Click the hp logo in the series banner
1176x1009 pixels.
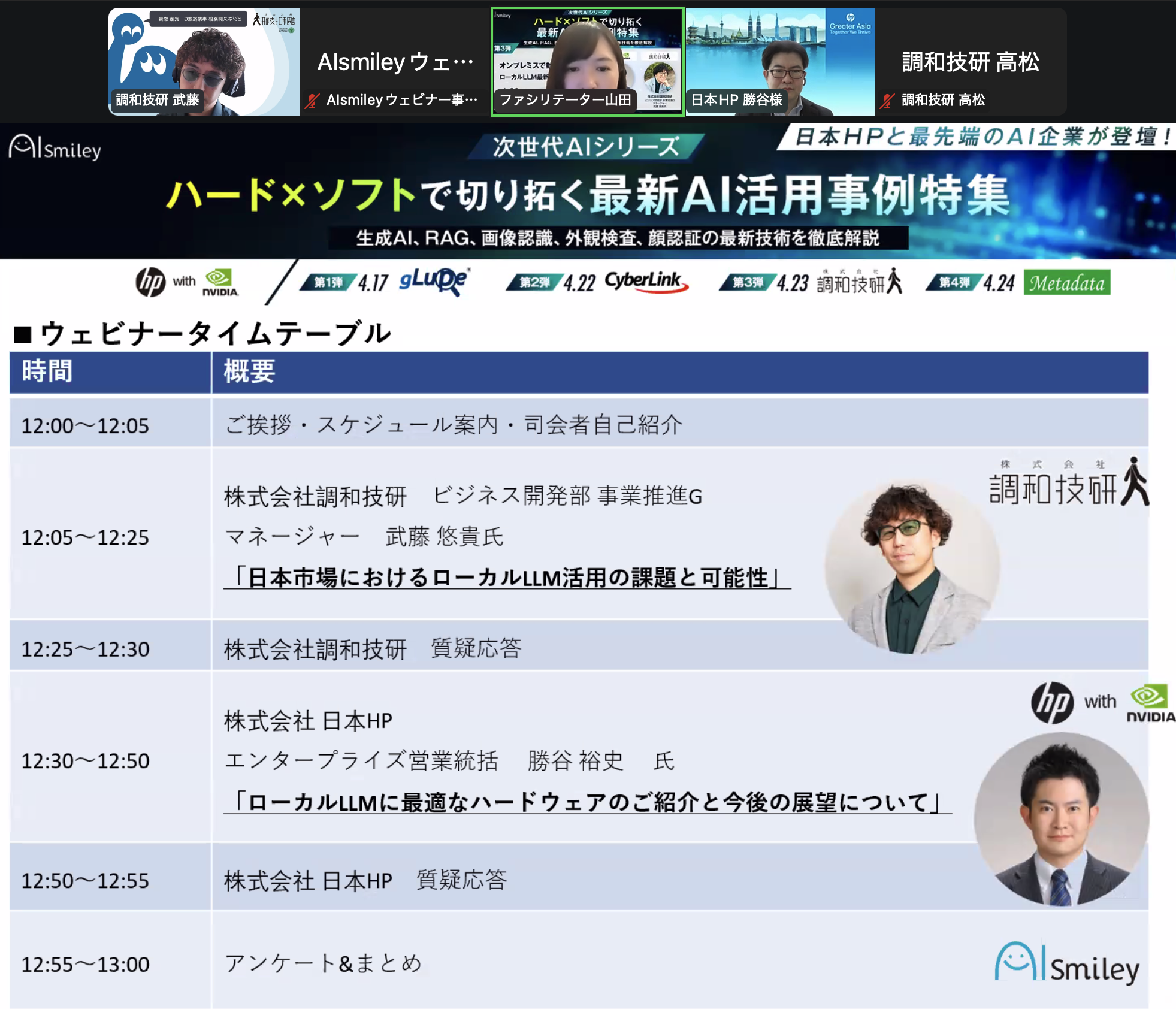(150, 282)
